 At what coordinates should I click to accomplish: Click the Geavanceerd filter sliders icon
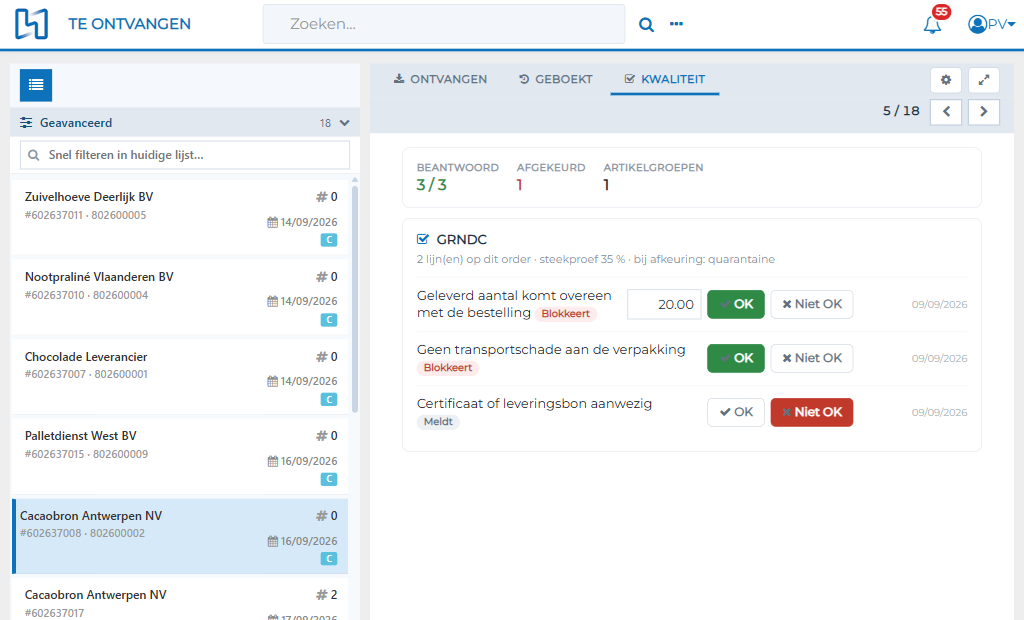(x=26, y=123)
